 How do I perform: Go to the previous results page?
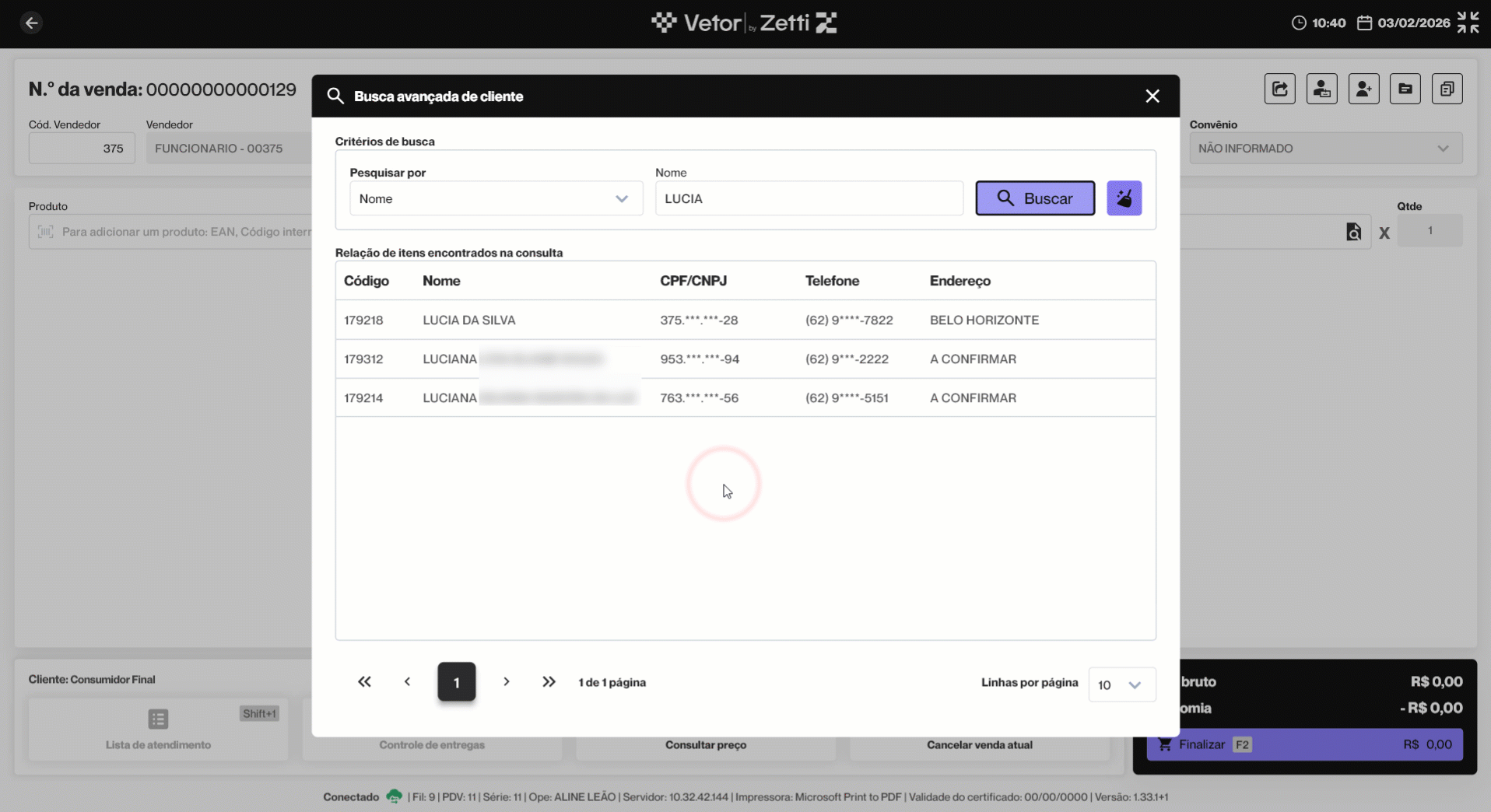pos(407,682)
